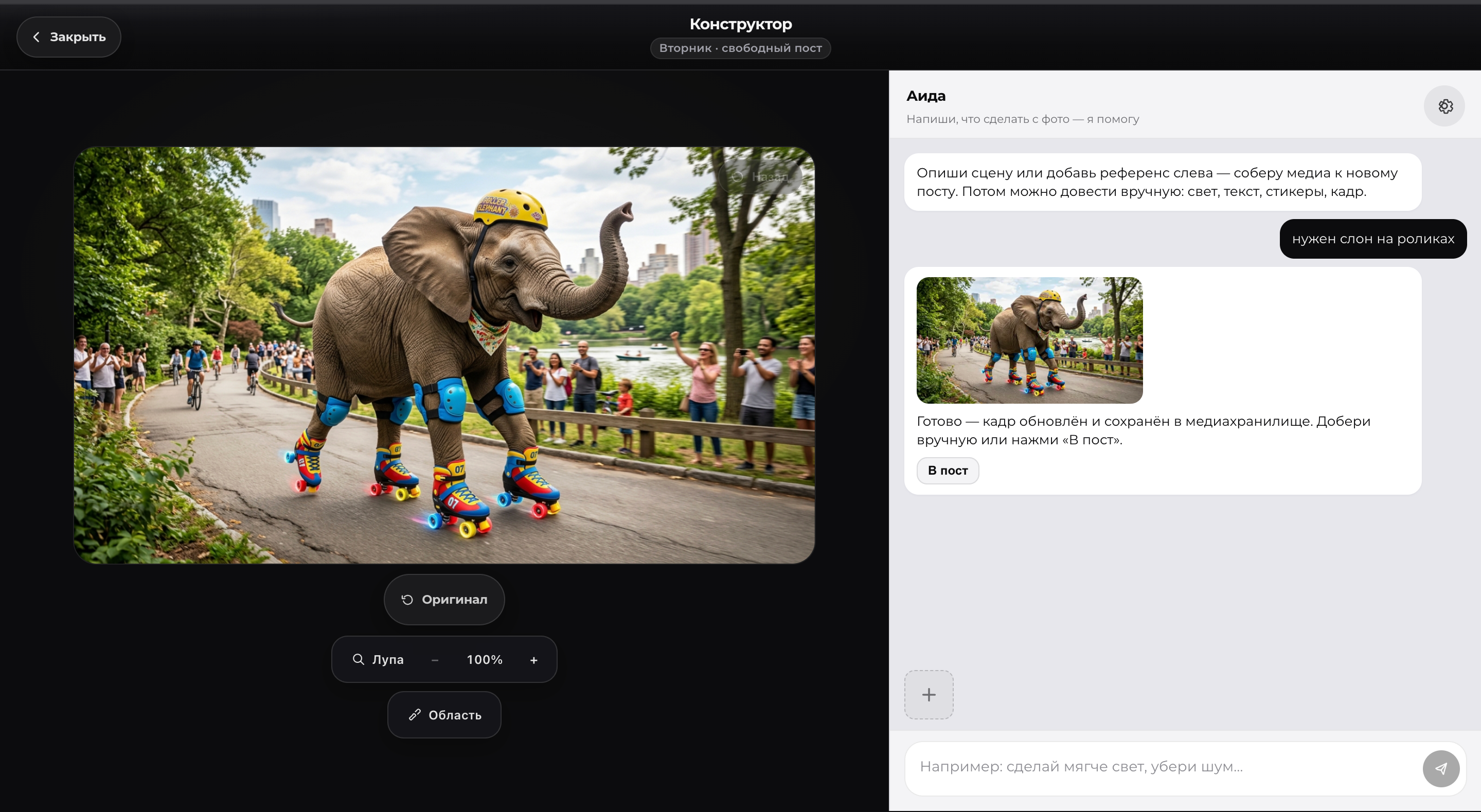Revert to Оригинал image

[x=444, y=600]
